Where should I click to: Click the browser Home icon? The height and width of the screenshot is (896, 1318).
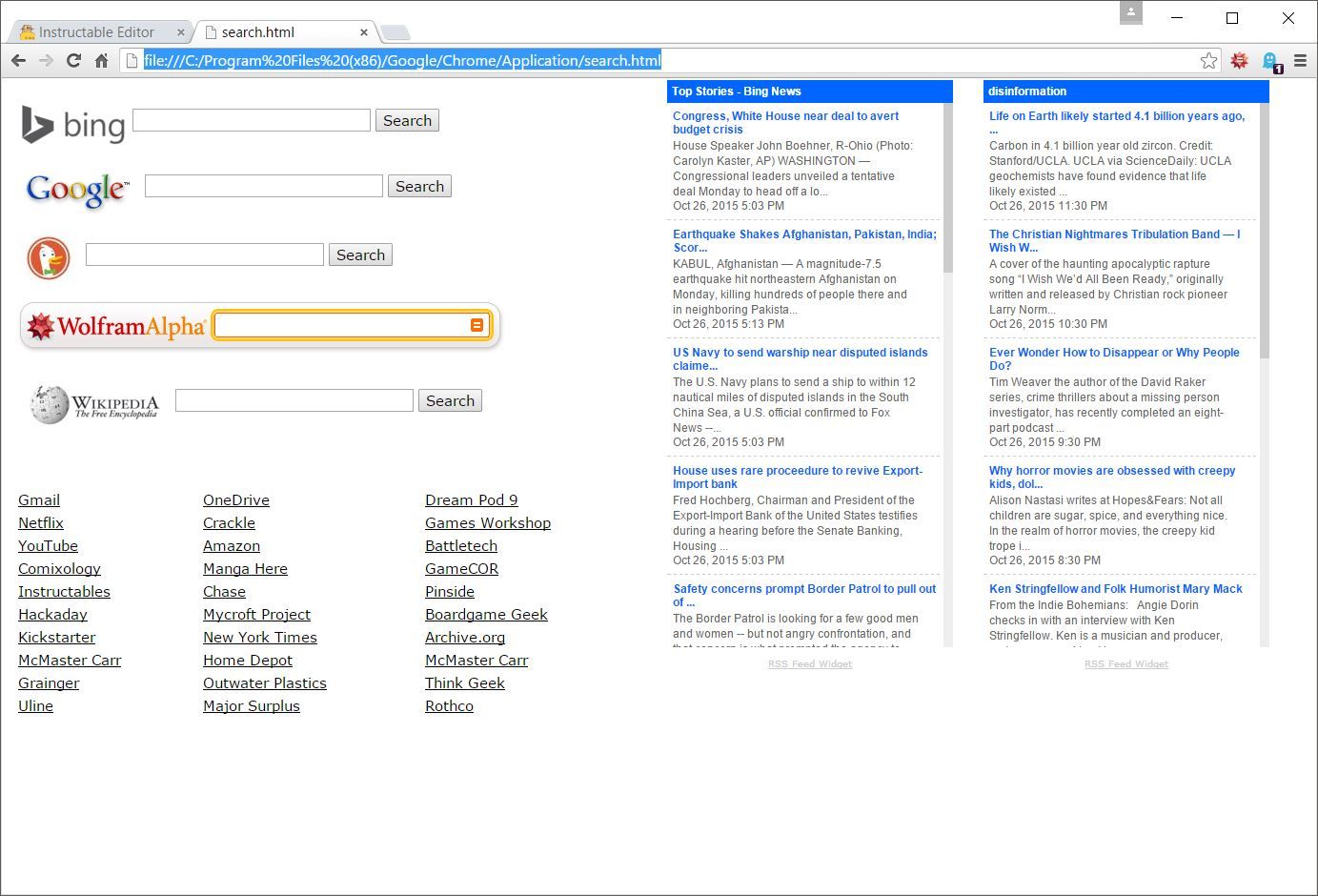(102, 59)
